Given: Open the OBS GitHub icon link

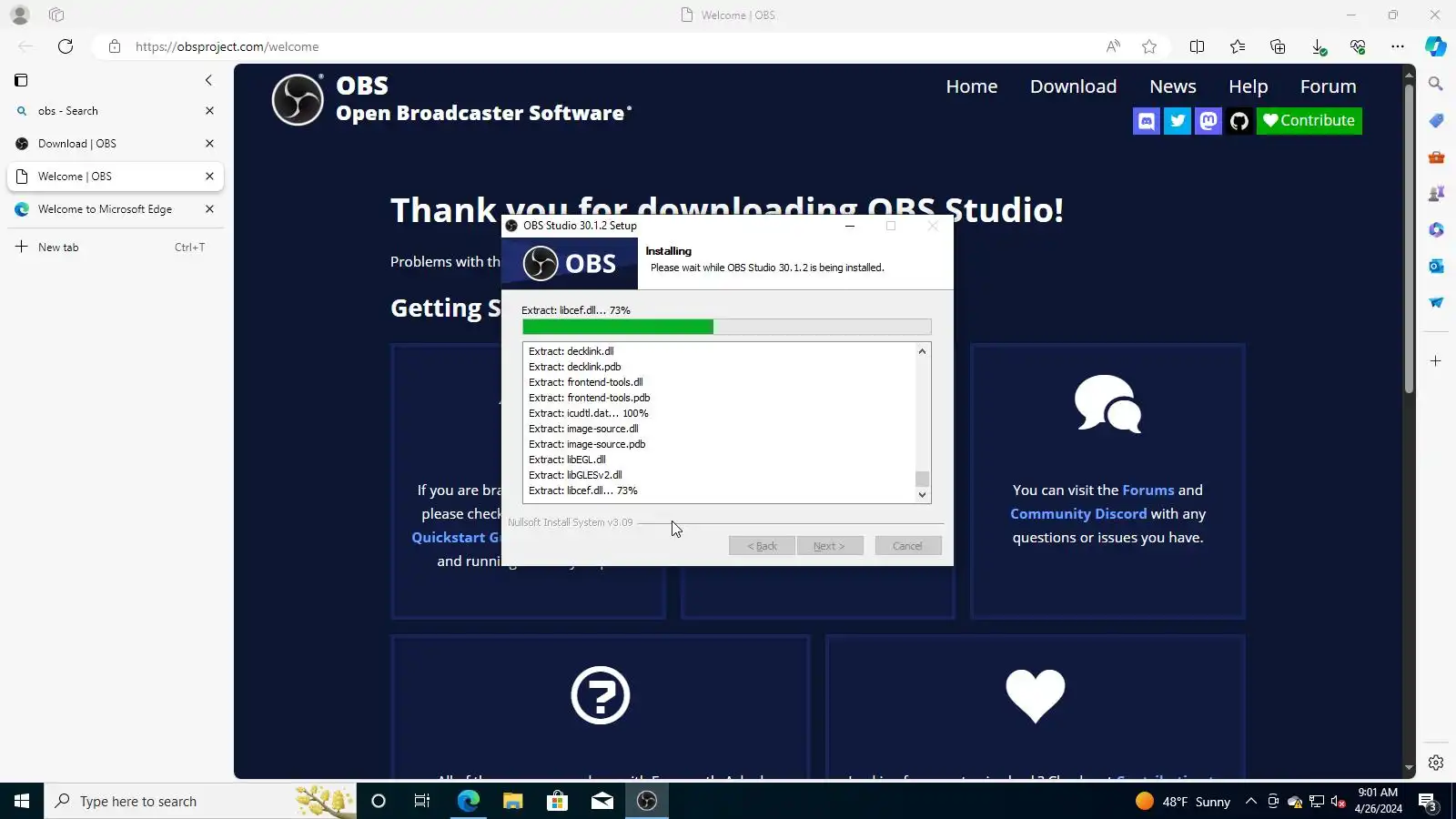Looking at the screenshot, I should pyautogui.click(x=1239, y=121).
